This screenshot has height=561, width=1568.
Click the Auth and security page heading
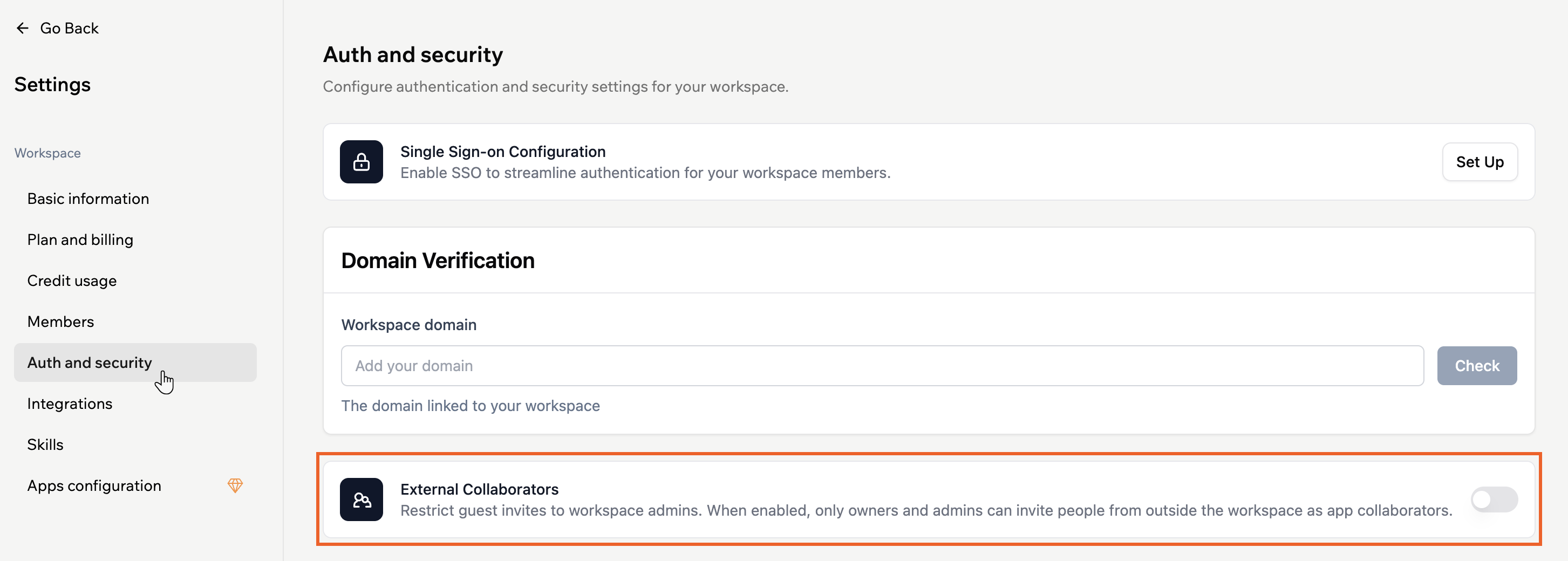click(413, 55)
